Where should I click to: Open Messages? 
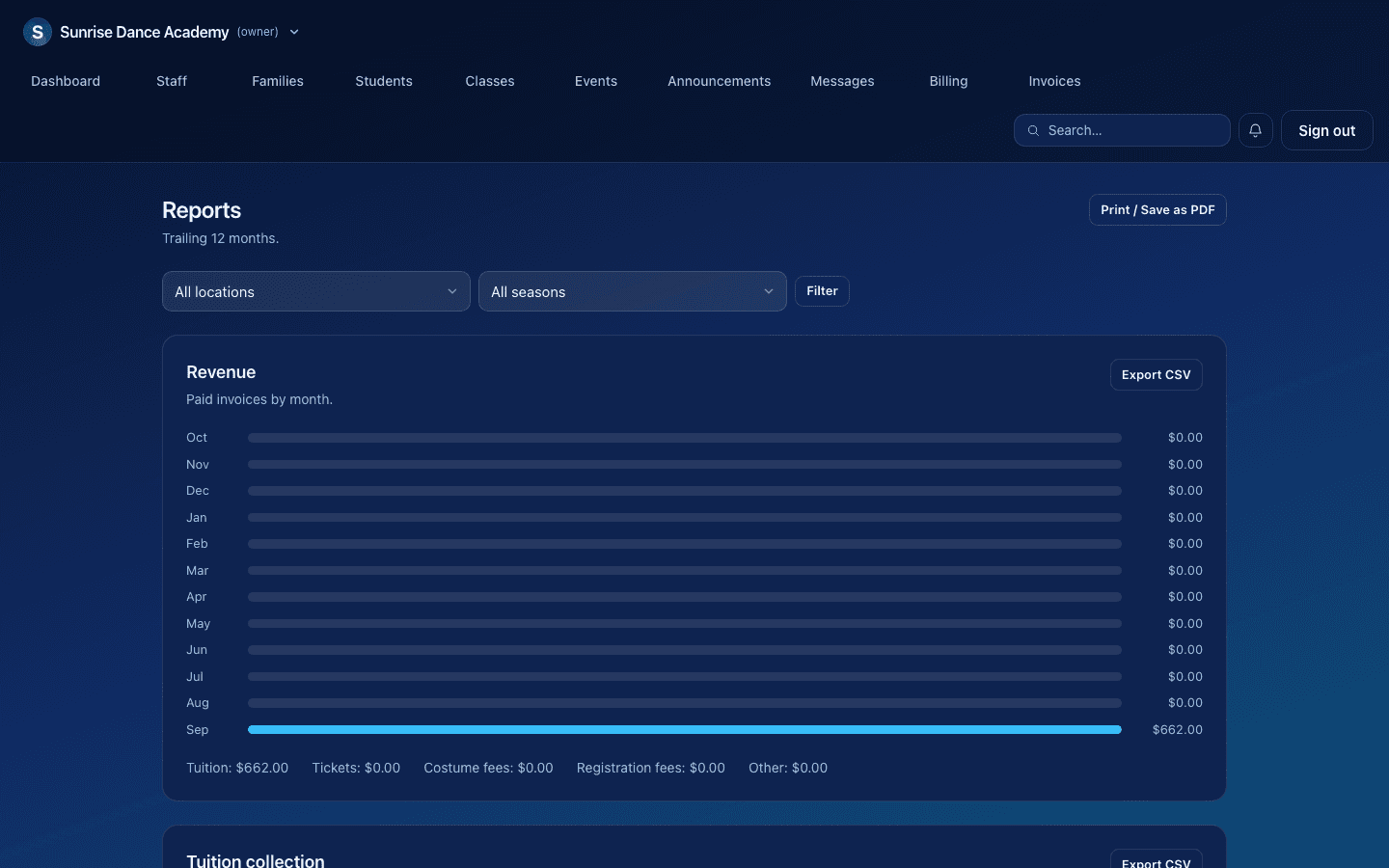pyautogui.click(x=842, y=81)
